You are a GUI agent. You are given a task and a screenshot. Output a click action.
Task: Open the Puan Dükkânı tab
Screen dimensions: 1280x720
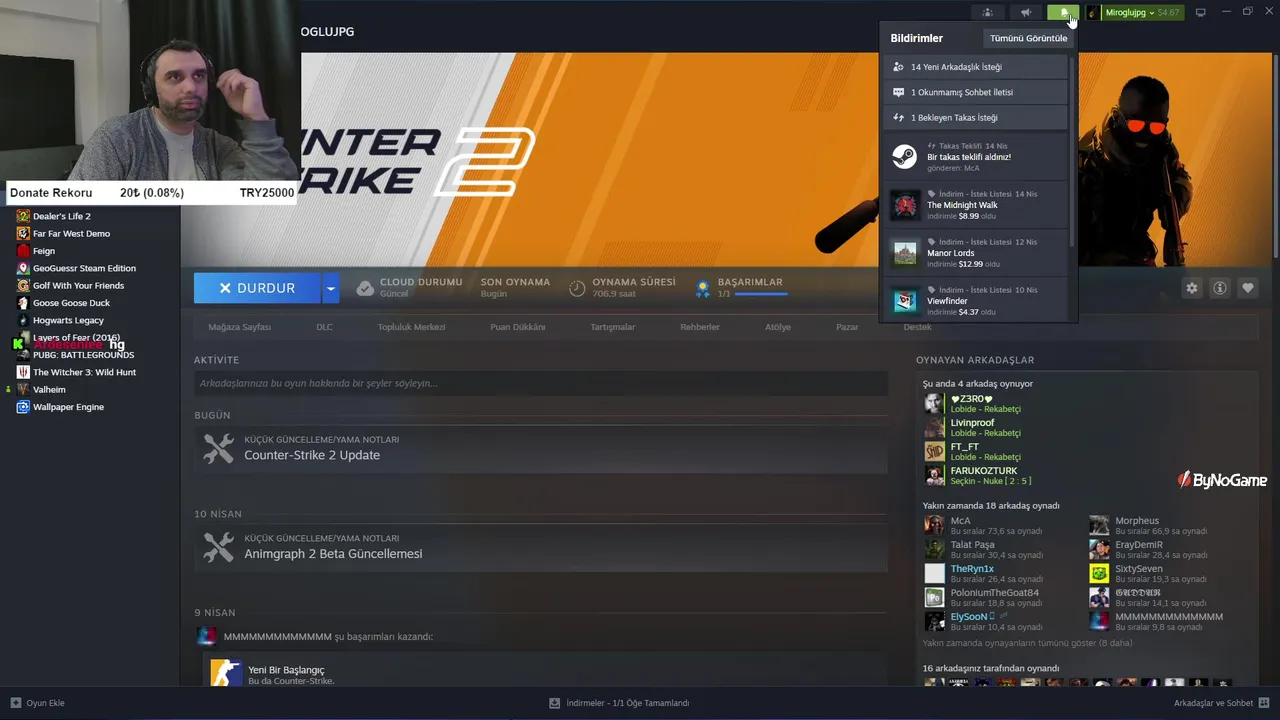coord(517,327)
